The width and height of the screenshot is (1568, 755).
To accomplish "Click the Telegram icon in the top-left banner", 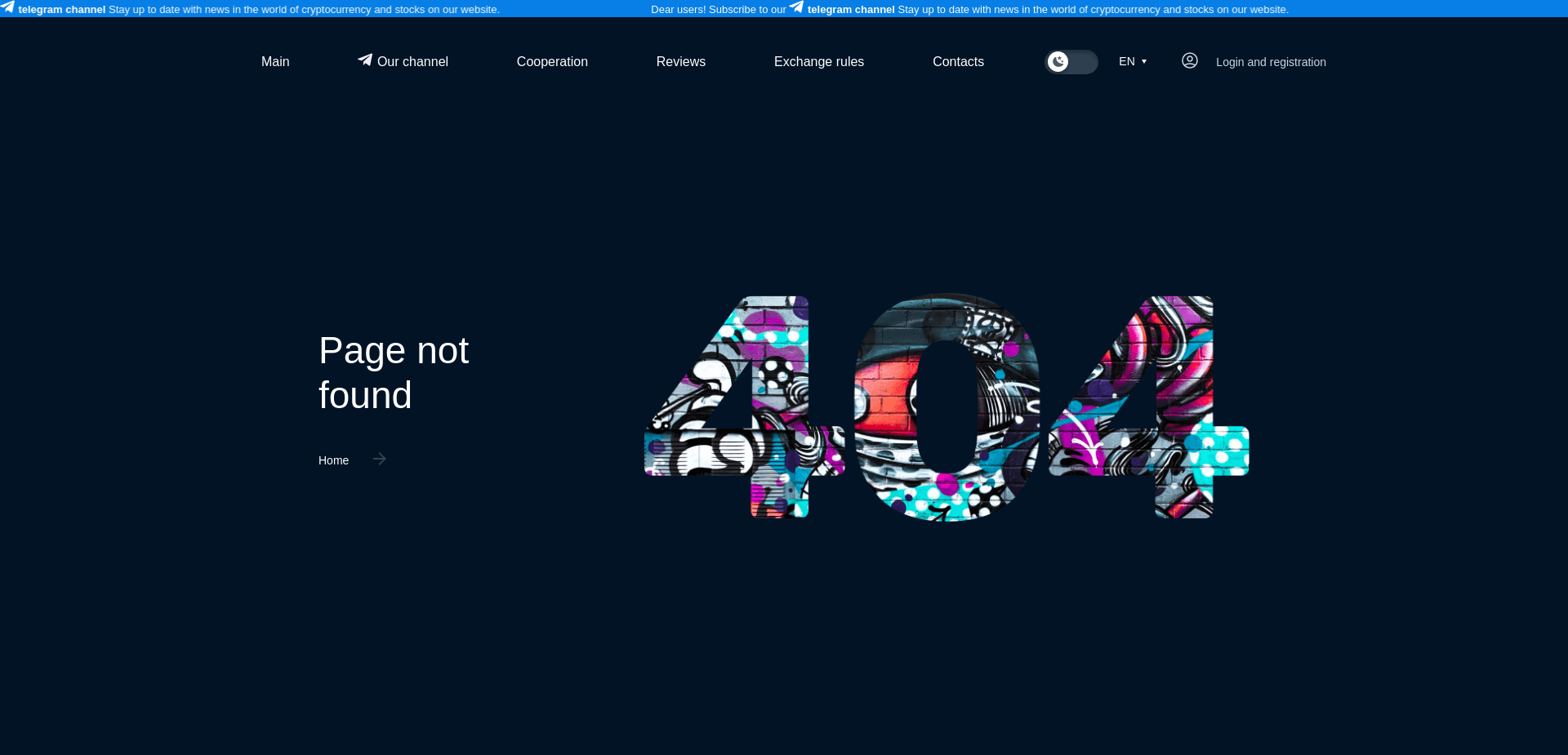I will tap(8, 8).
